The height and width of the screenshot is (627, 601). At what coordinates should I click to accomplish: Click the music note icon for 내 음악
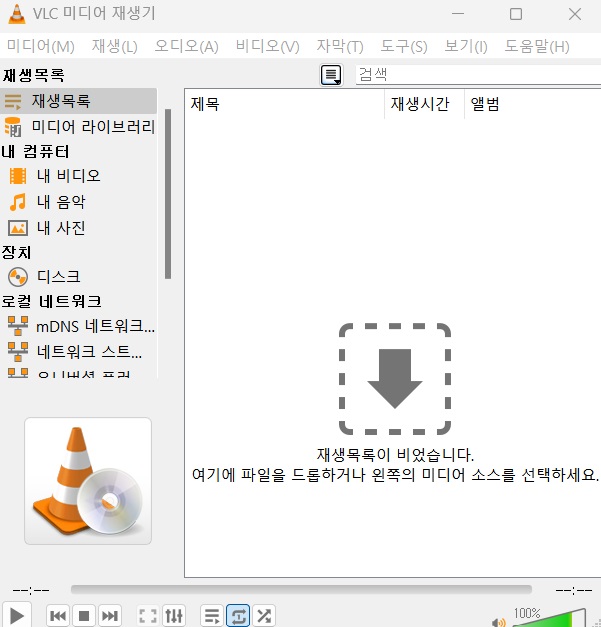click(18, 202)
